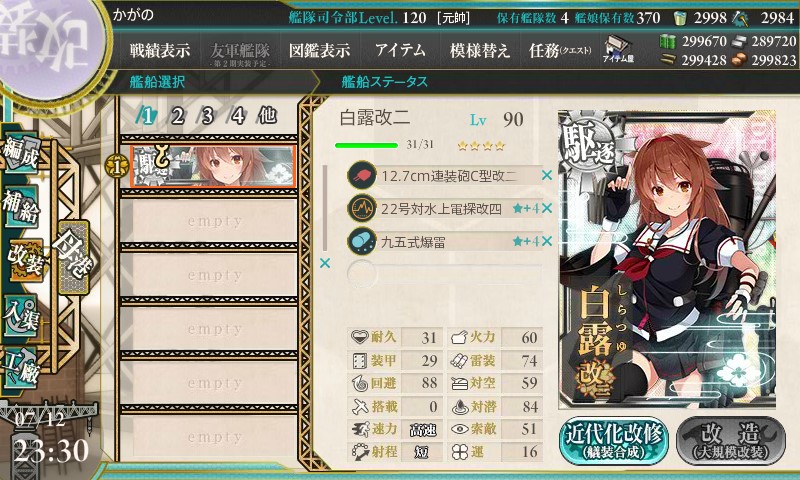Return to 母港 home port button
The image size is (800, 480).
coord(73,256)
